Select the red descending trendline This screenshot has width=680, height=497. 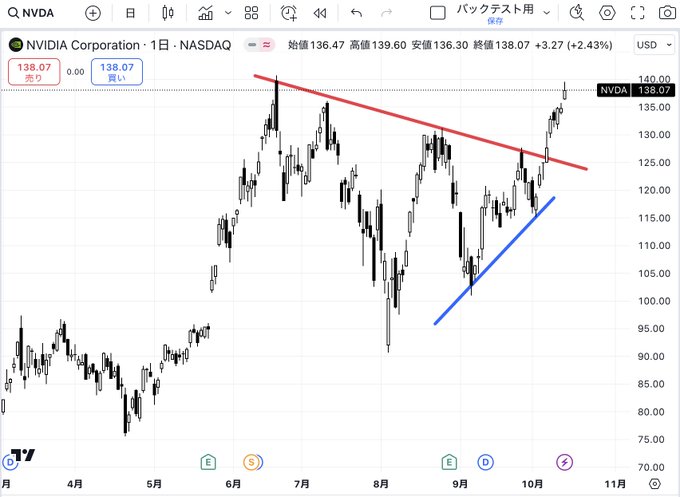tap(420, 122)
